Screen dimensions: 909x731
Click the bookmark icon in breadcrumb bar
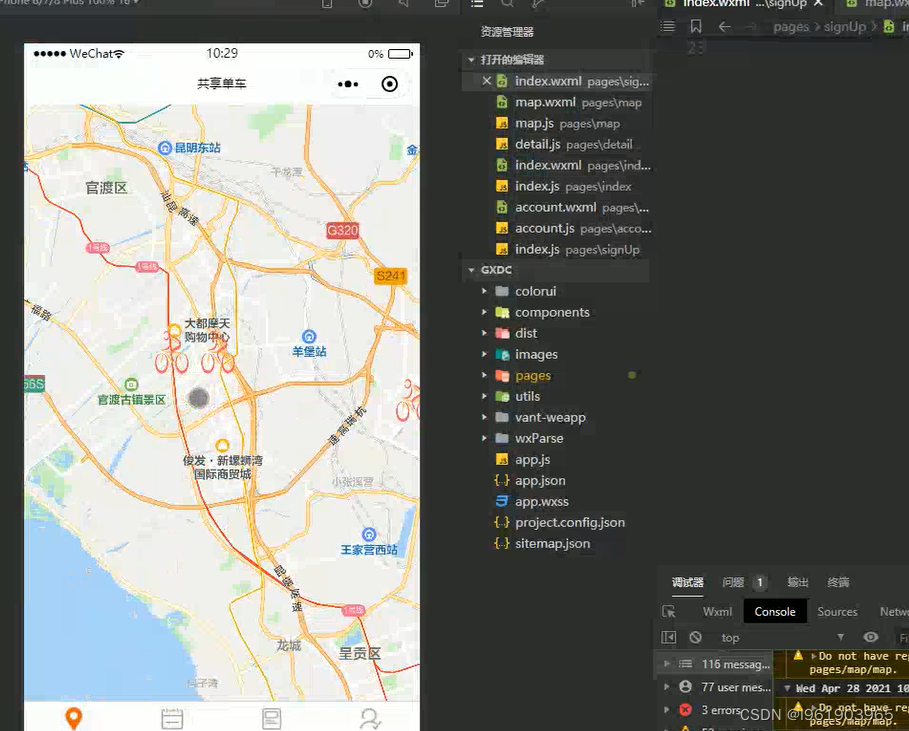coord(696,26)
